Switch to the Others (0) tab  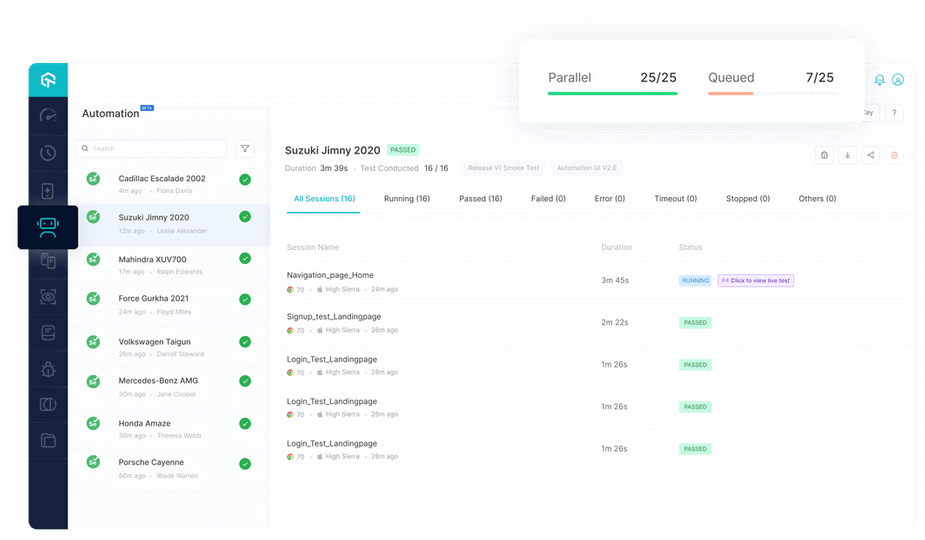click(817, 199)
